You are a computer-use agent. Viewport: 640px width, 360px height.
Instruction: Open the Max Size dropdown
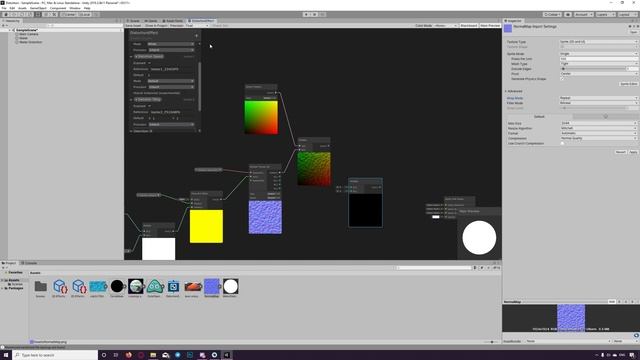598,123
